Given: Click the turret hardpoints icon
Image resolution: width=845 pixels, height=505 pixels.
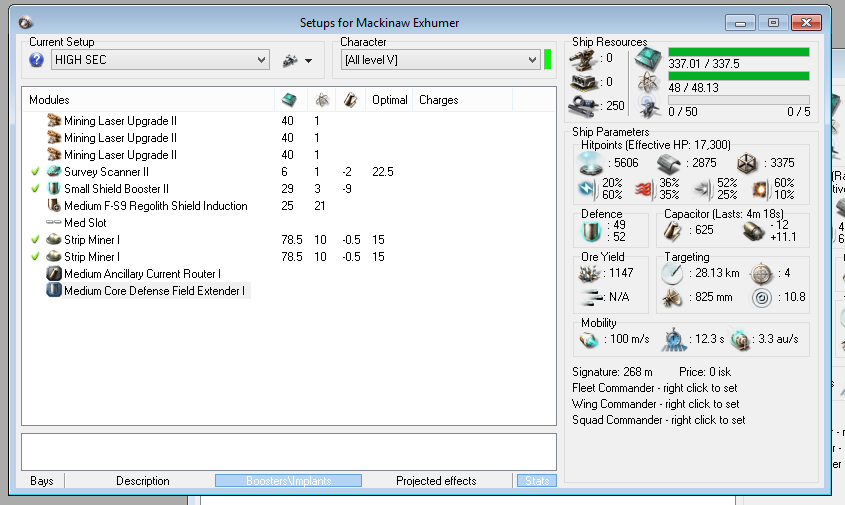Looking at the screenshot, I should coord(583,59).
